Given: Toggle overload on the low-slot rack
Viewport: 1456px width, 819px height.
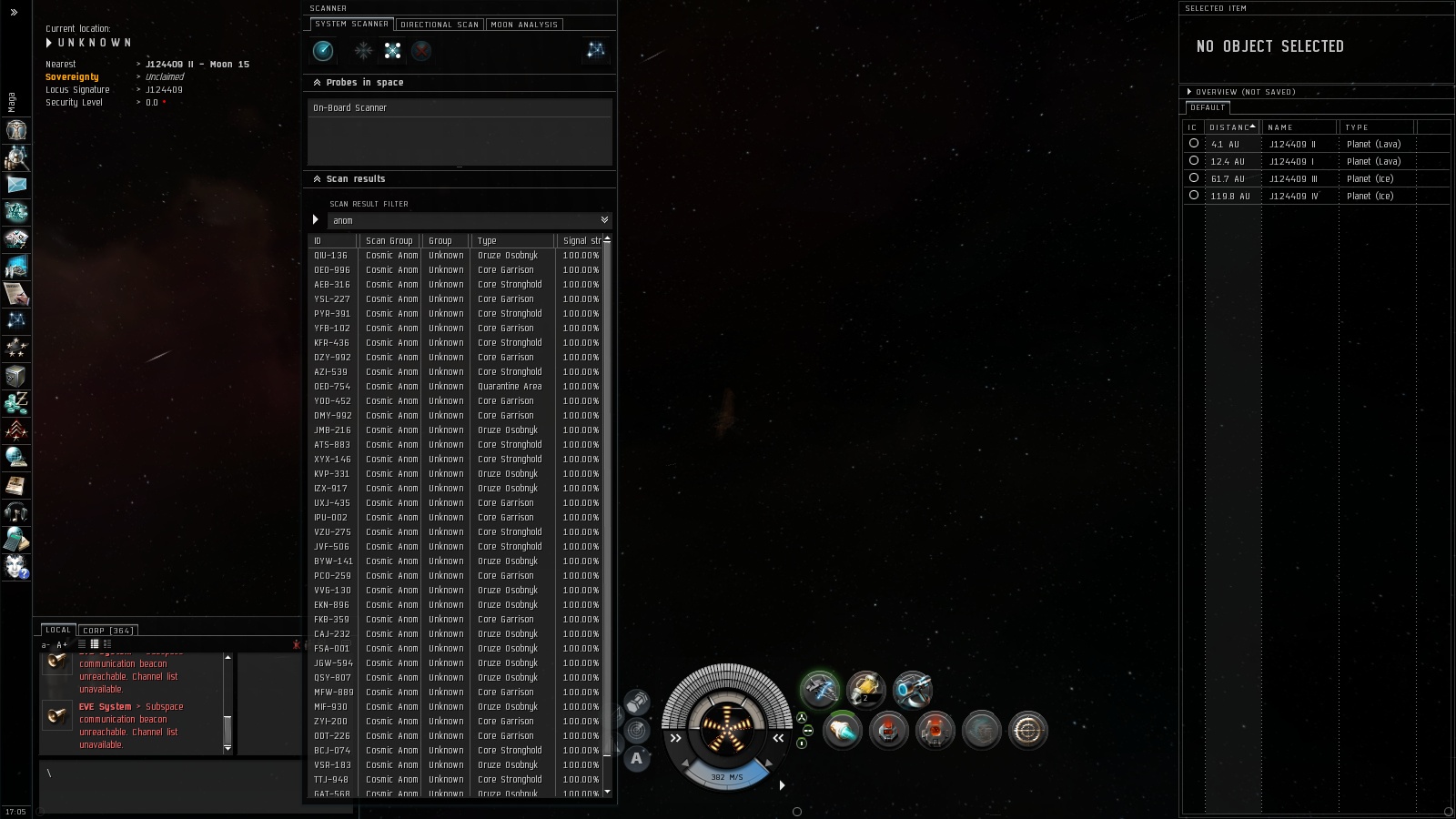Looking at the screenshot, I should (802, 743).
